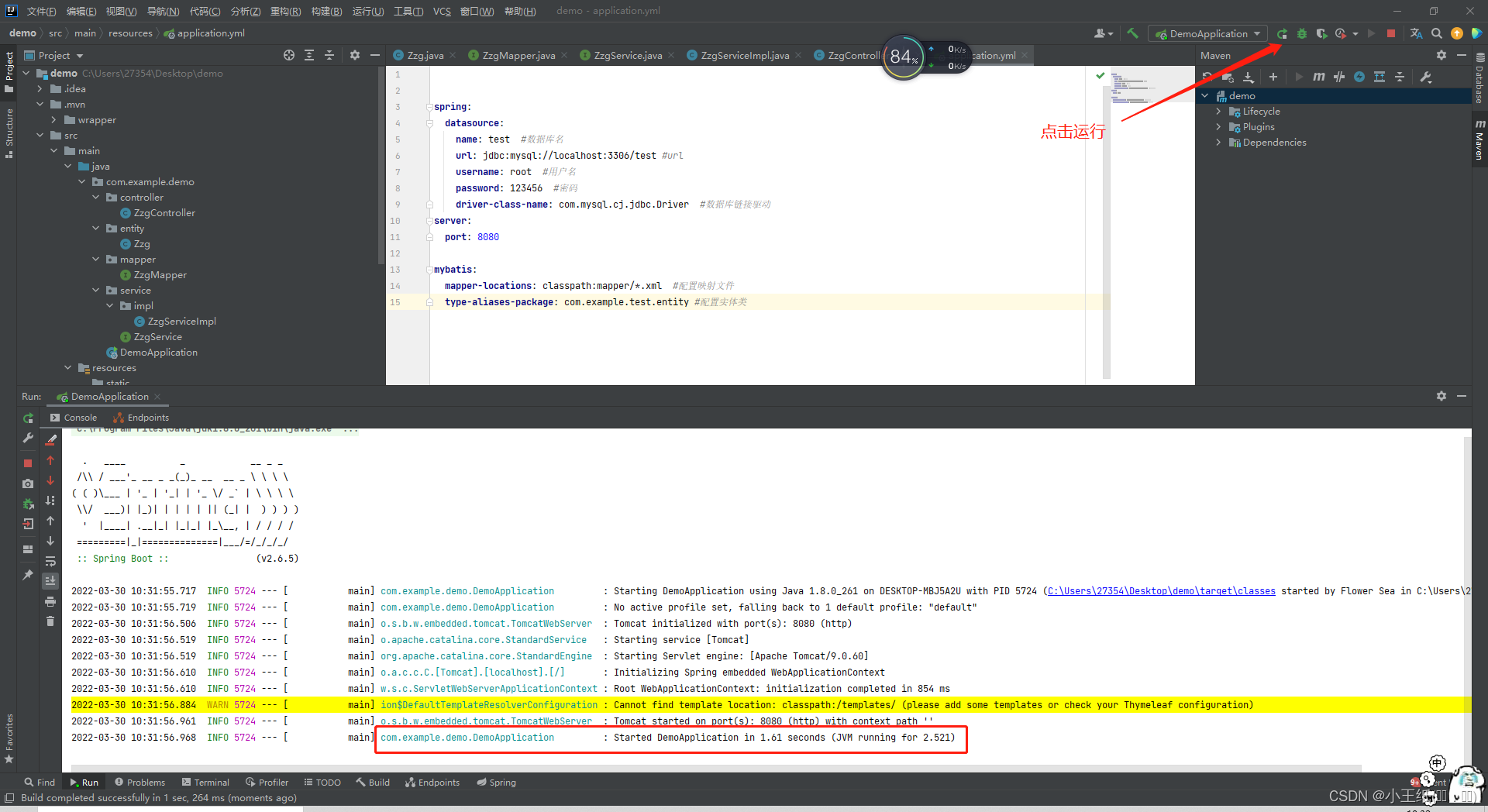This screenshot has width=1488, height=812.
Task: Run the DemoApplication in Debug mode
Action: pos(1302,33)
